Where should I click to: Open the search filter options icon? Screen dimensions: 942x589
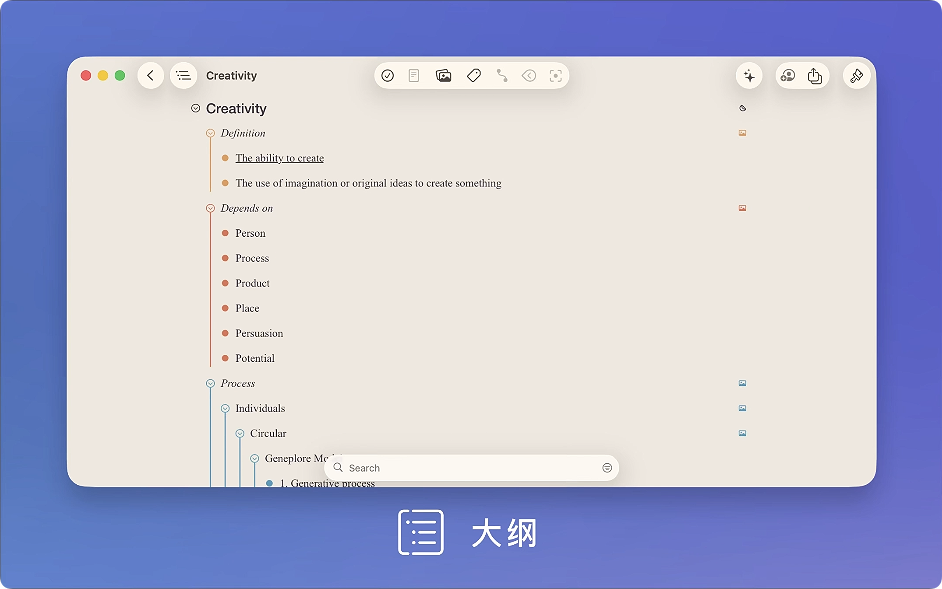click(x=607, y=468)
